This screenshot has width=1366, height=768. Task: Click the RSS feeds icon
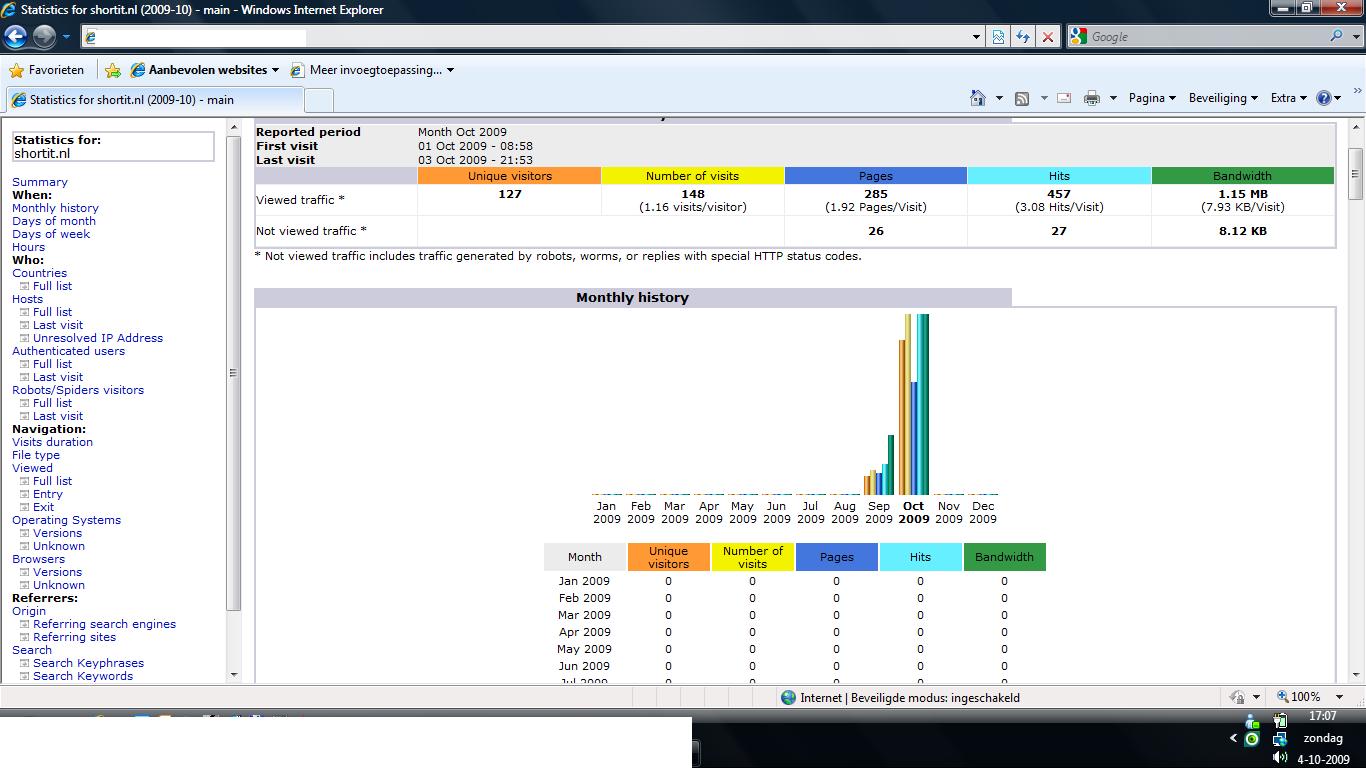coord(1022,98)
